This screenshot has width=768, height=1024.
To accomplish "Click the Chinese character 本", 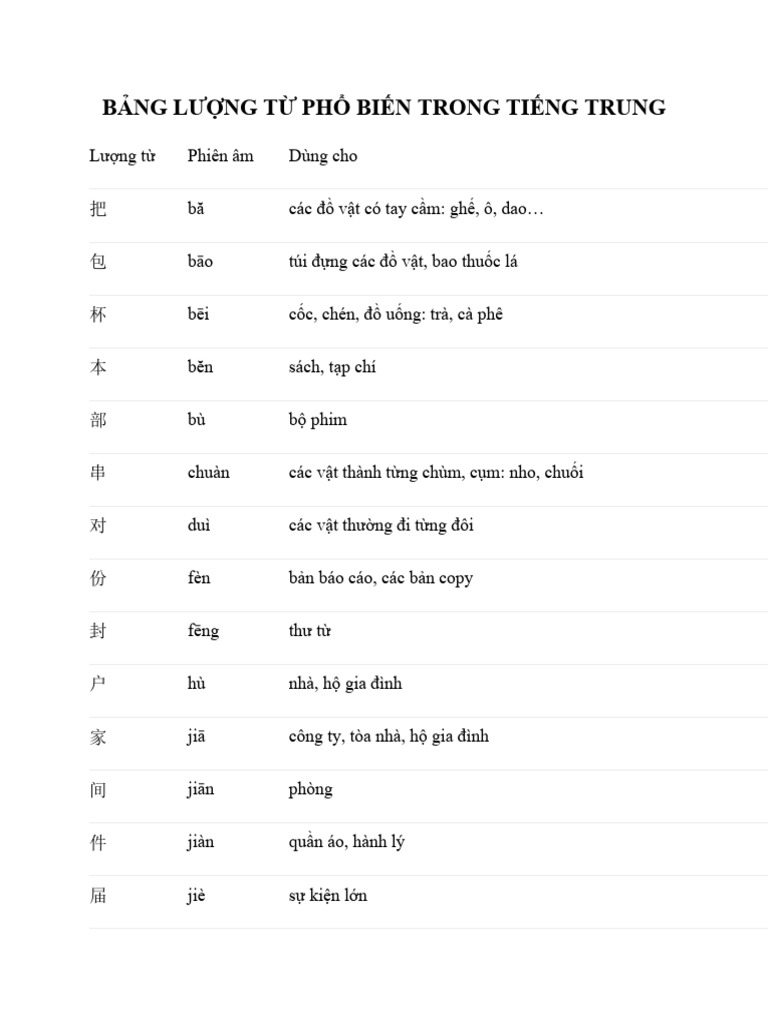I will pyautogui.click(x=98, y=367).
